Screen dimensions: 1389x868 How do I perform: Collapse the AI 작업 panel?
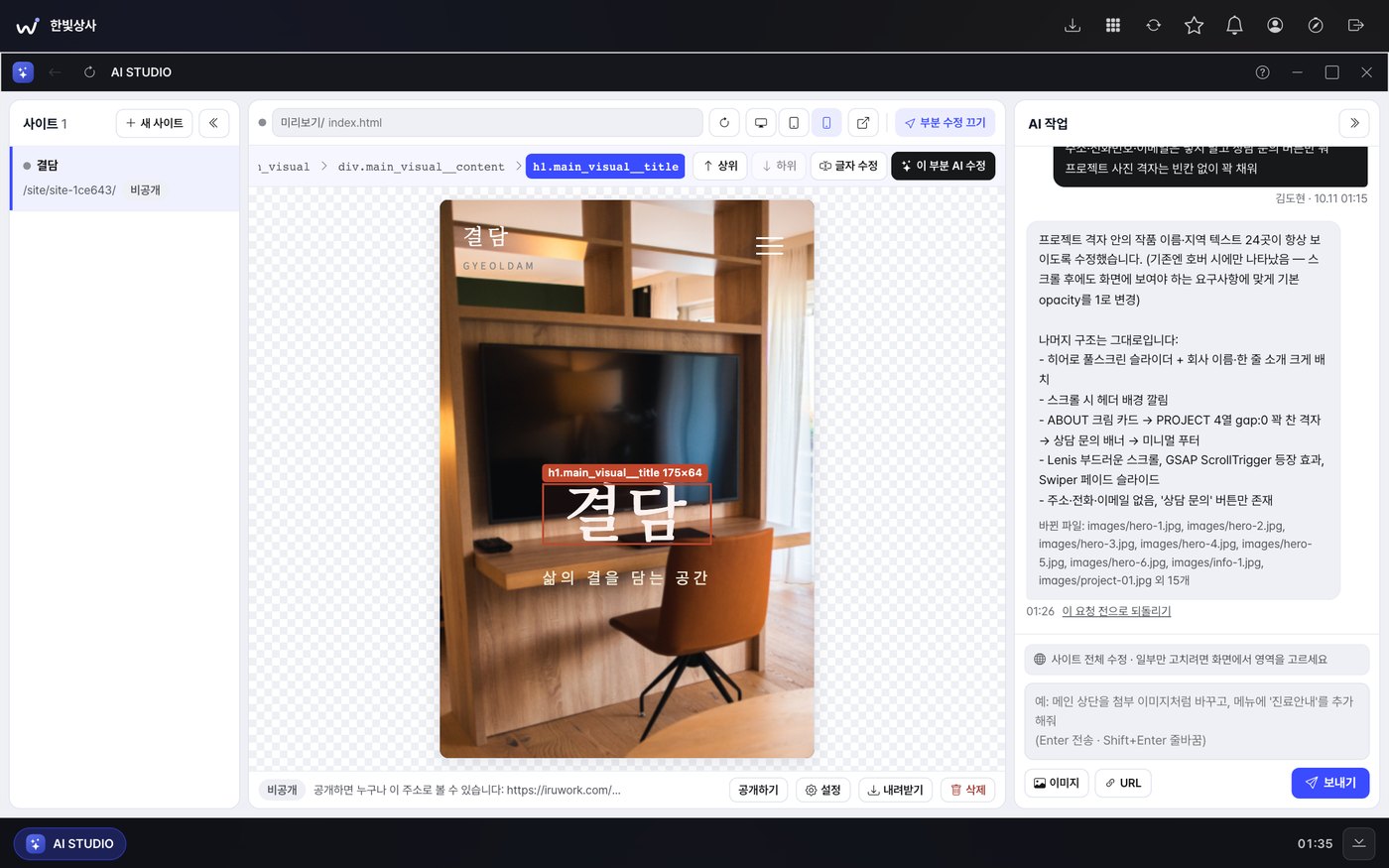[x=1354, y=123]
